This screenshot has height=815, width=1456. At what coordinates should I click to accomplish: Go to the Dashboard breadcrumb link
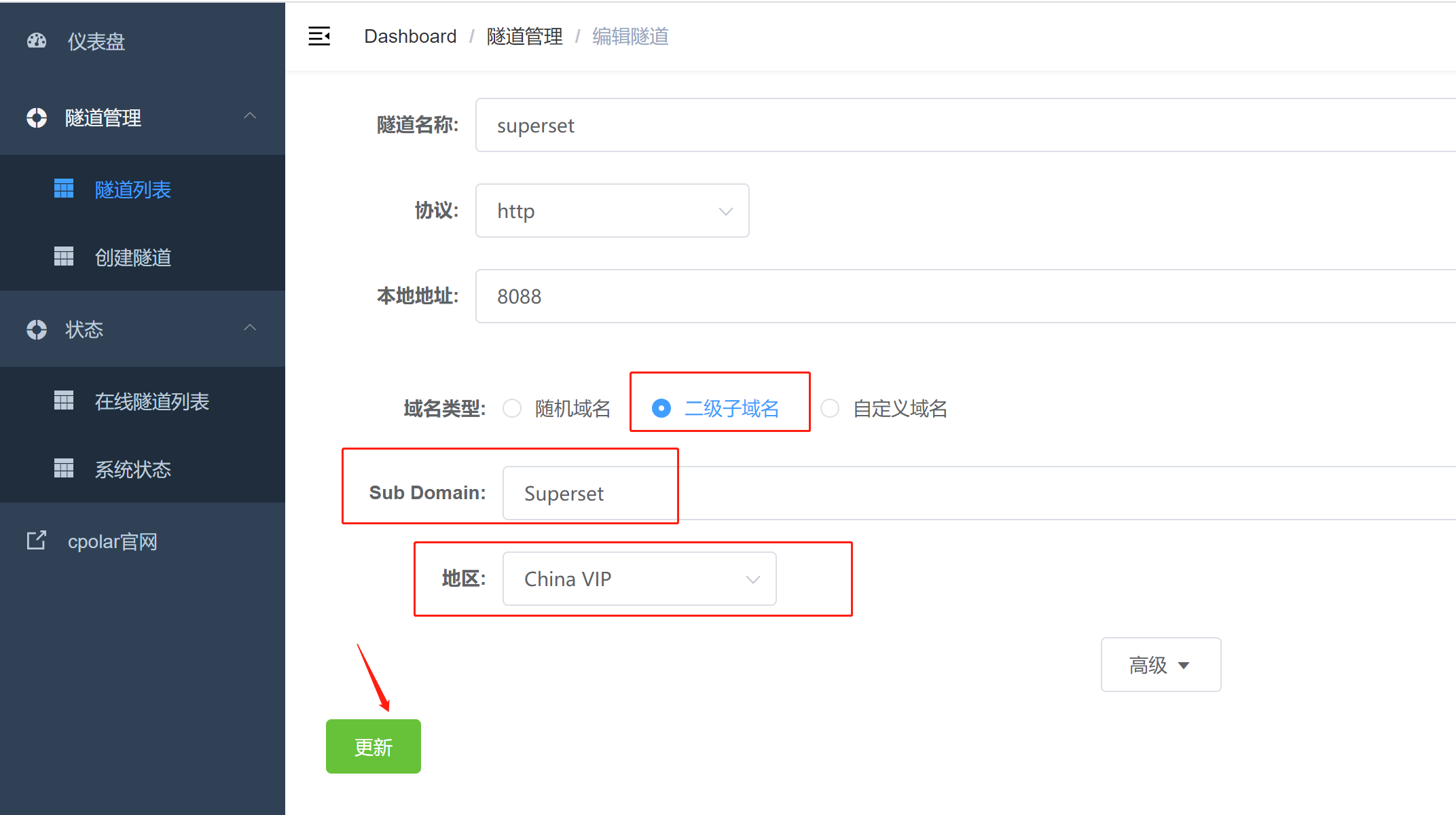(x=410, y=36)
